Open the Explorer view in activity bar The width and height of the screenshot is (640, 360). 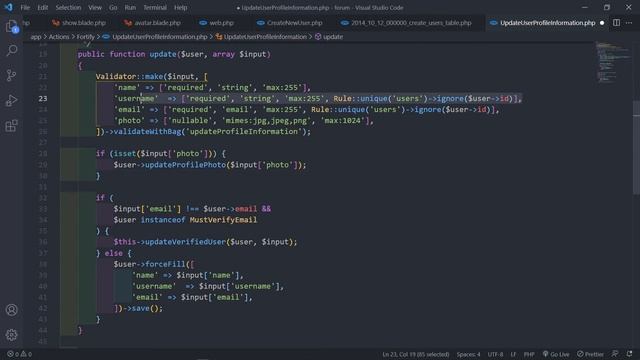coord(11,27)
